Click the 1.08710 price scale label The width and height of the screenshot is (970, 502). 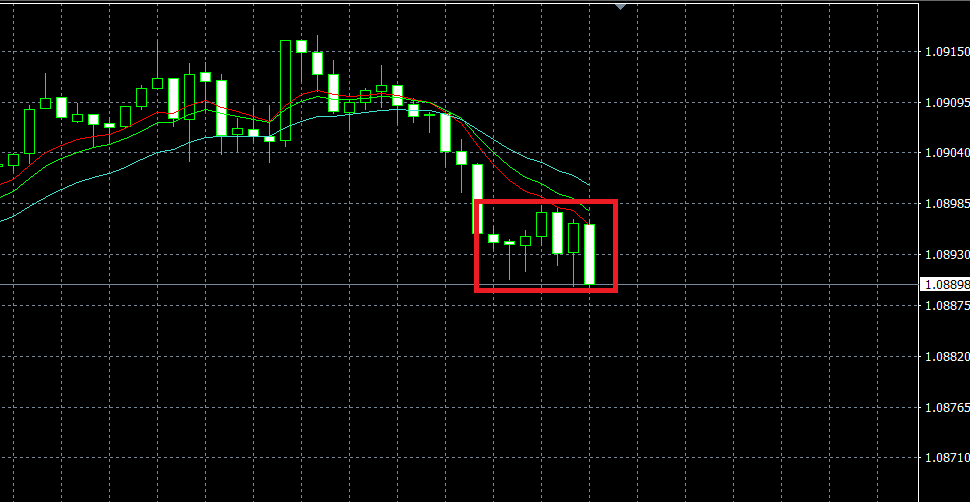946,458
